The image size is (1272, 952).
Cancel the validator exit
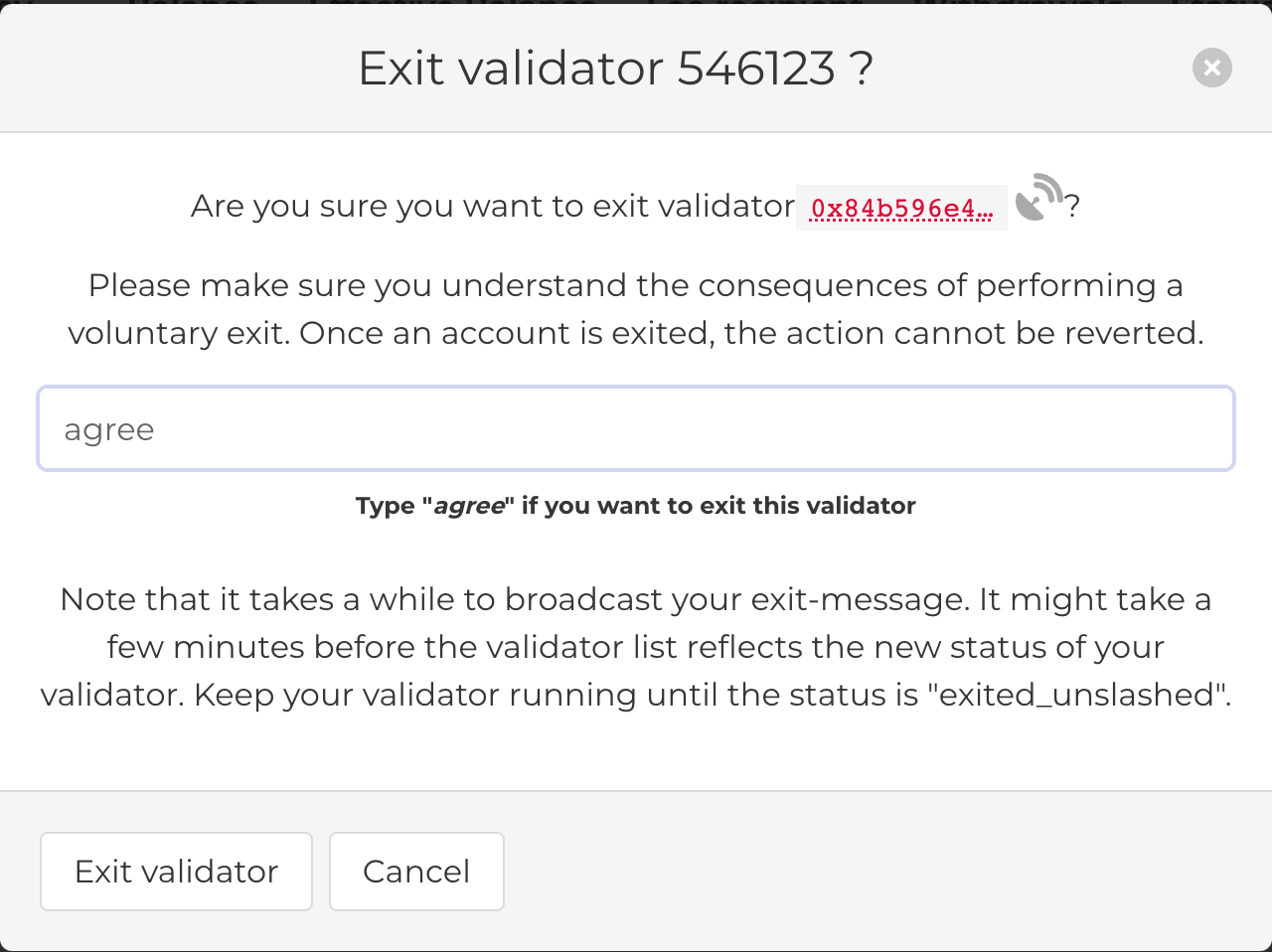coord(416,872)
